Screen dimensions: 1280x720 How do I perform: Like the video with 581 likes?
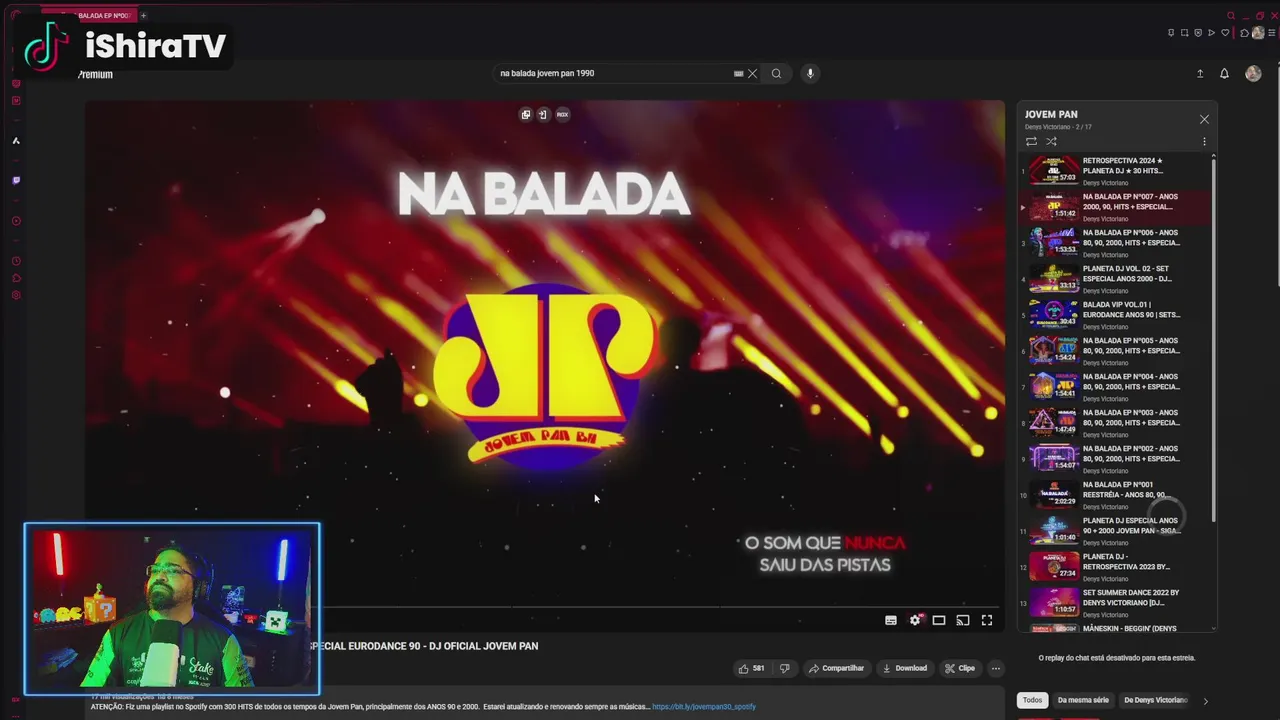pos(751,668)
